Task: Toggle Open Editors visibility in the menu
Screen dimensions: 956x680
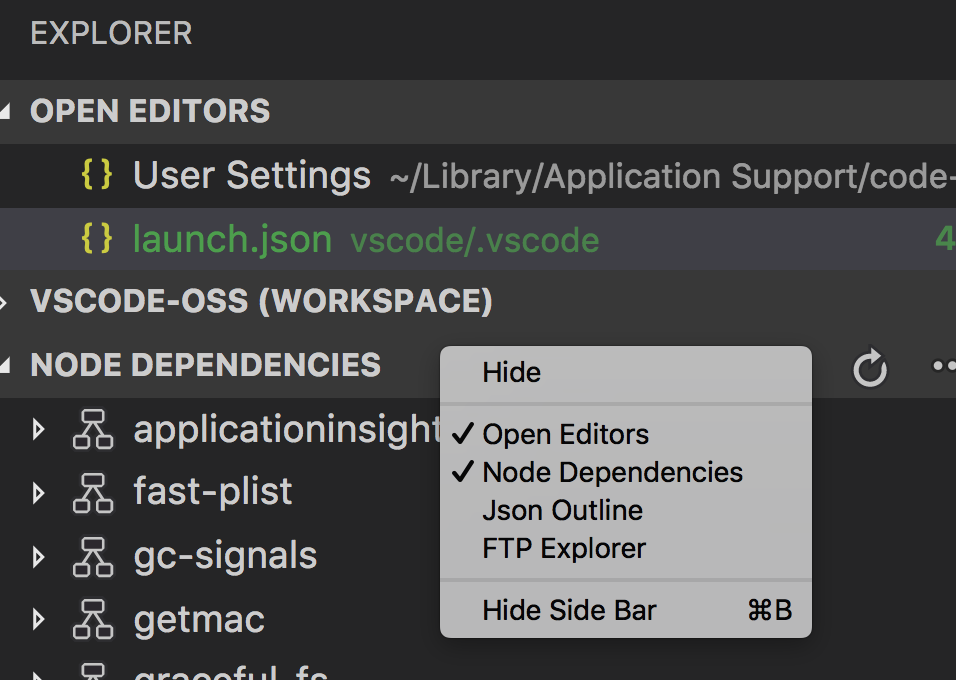Action: coord(565,434)
